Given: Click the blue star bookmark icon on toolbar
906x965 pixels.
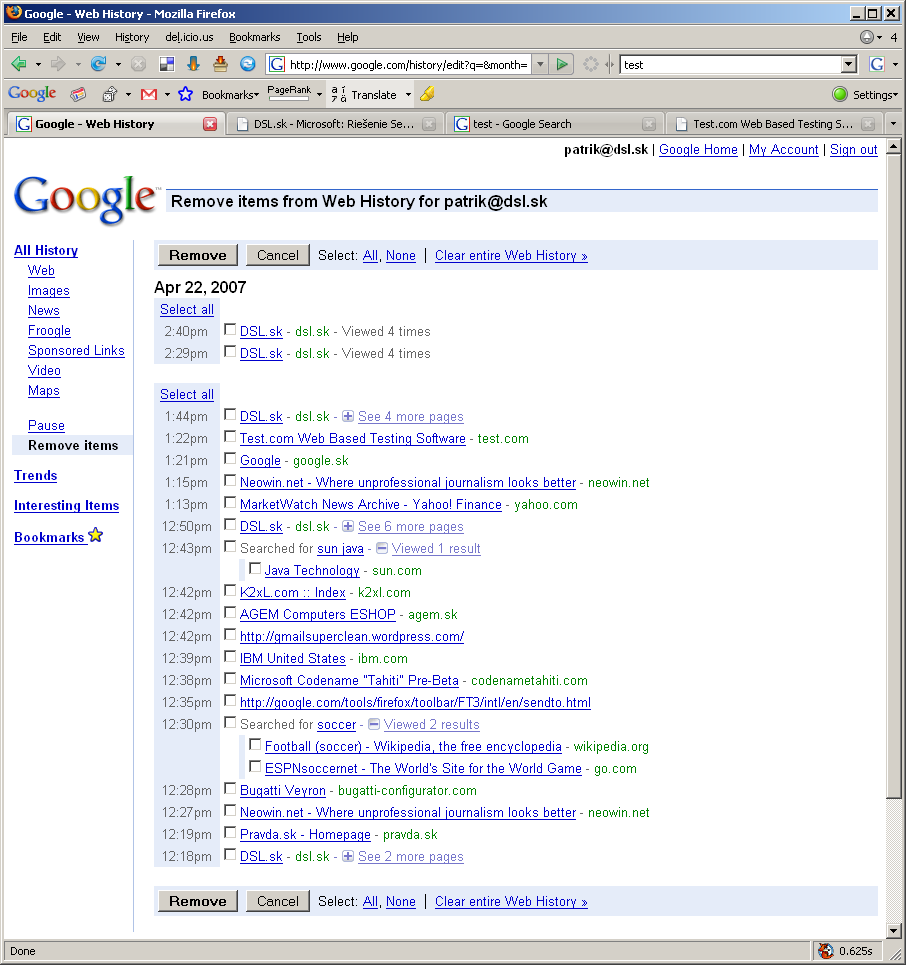Looking at the screenshot, I should (185, 94).
